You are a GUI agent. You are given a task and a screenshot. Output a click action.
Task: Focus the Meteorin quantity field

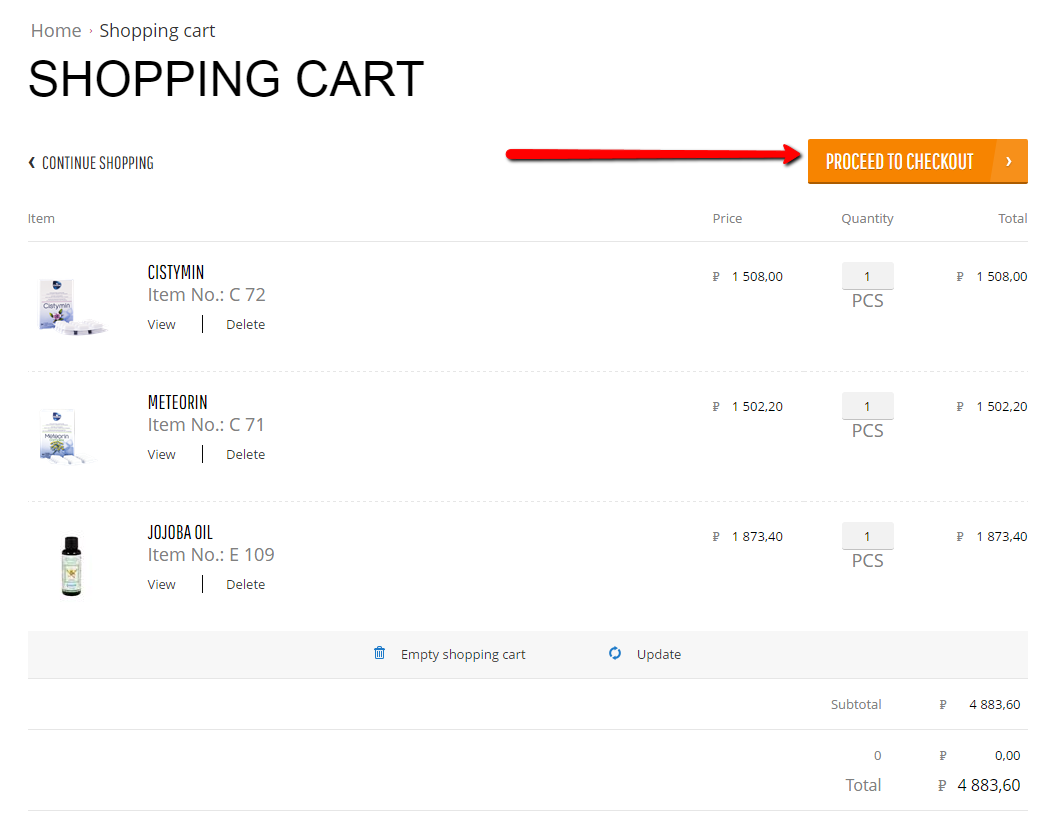pos(867,406)
